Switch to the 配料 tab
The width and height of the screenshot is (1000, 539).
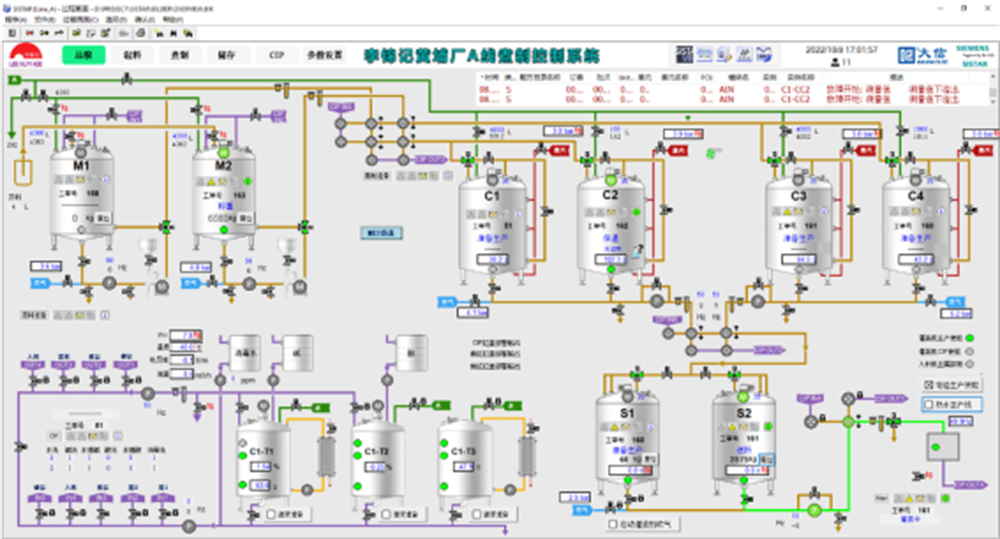(132, 55)
